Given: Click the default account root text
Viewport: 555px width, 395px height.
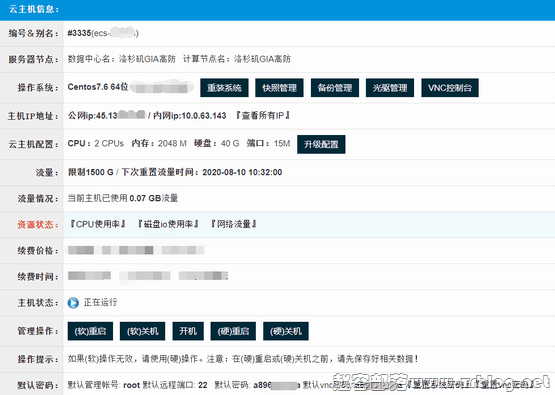Looking at the screenshot, I should point(131,385).
